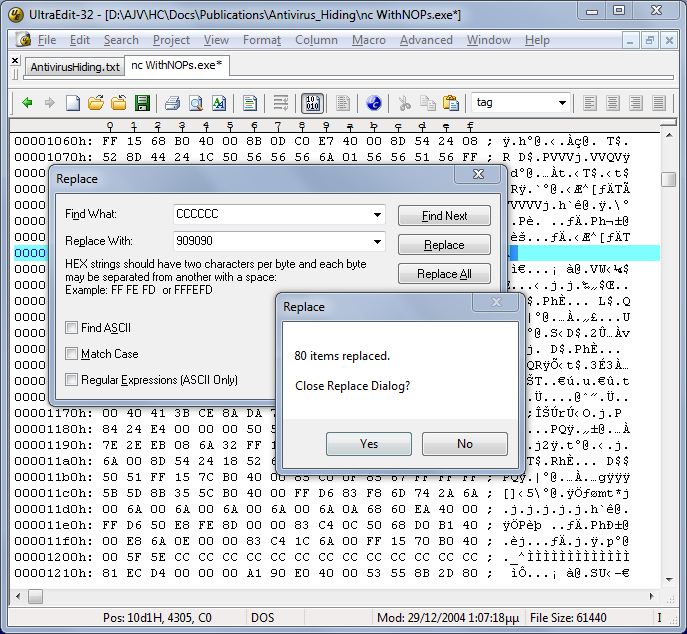Click the document page icon with green lines

(x=250, y=103)
